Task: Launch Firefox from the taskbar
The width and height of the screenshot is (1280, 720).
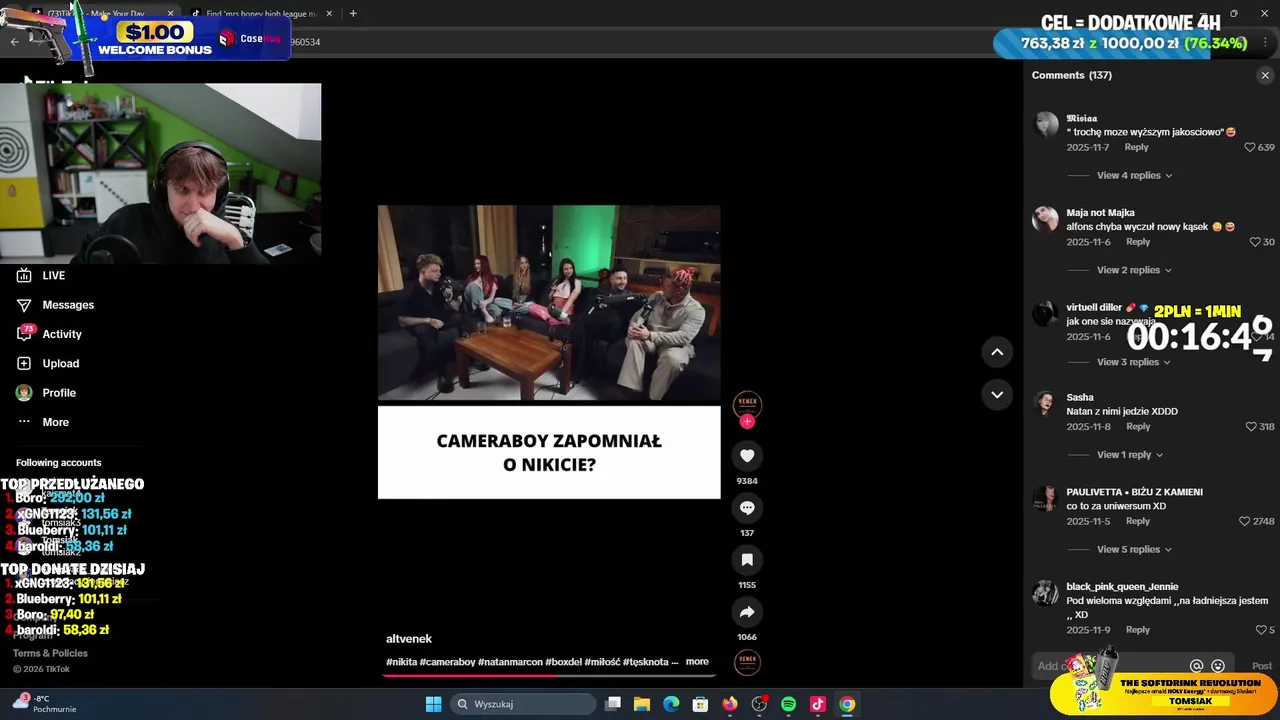Action: [x=730, y=704]
